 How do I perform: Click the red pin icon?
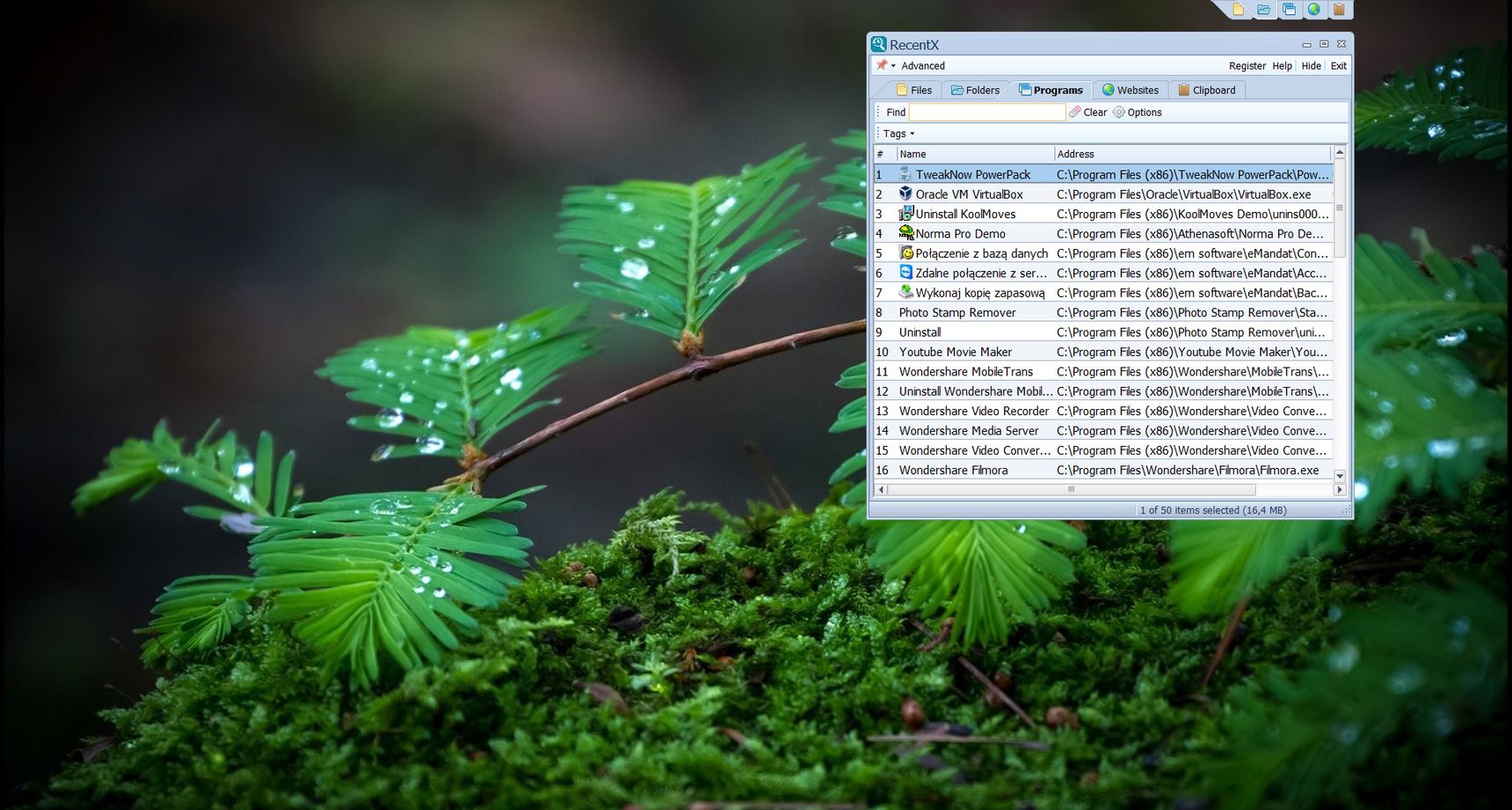point(882,65)
